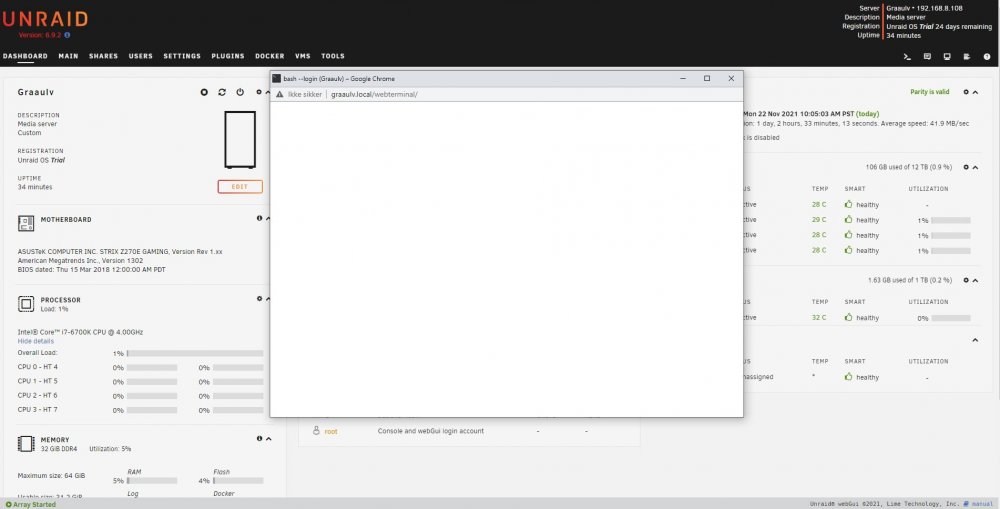The width and height of the screenshot is (1000, 509).
Task: Open the Memory info icon
Action: coord(260,438)
